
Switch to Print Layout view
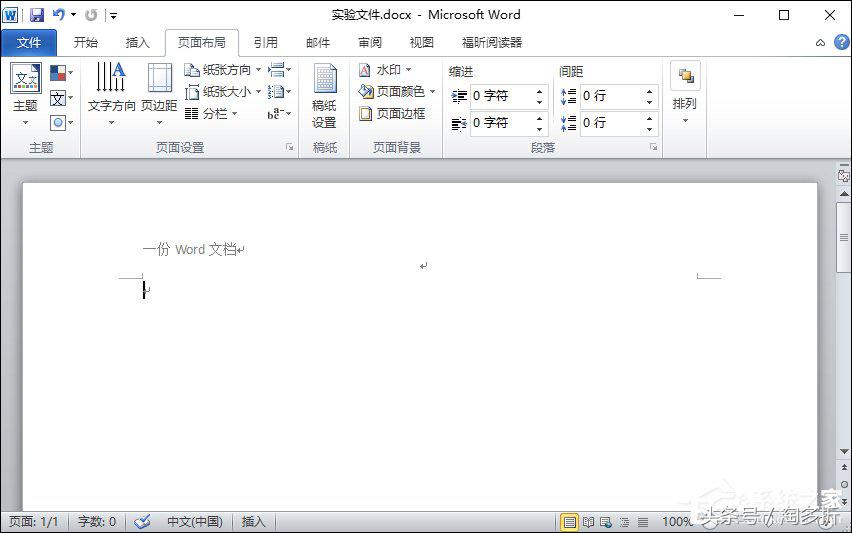569,522
